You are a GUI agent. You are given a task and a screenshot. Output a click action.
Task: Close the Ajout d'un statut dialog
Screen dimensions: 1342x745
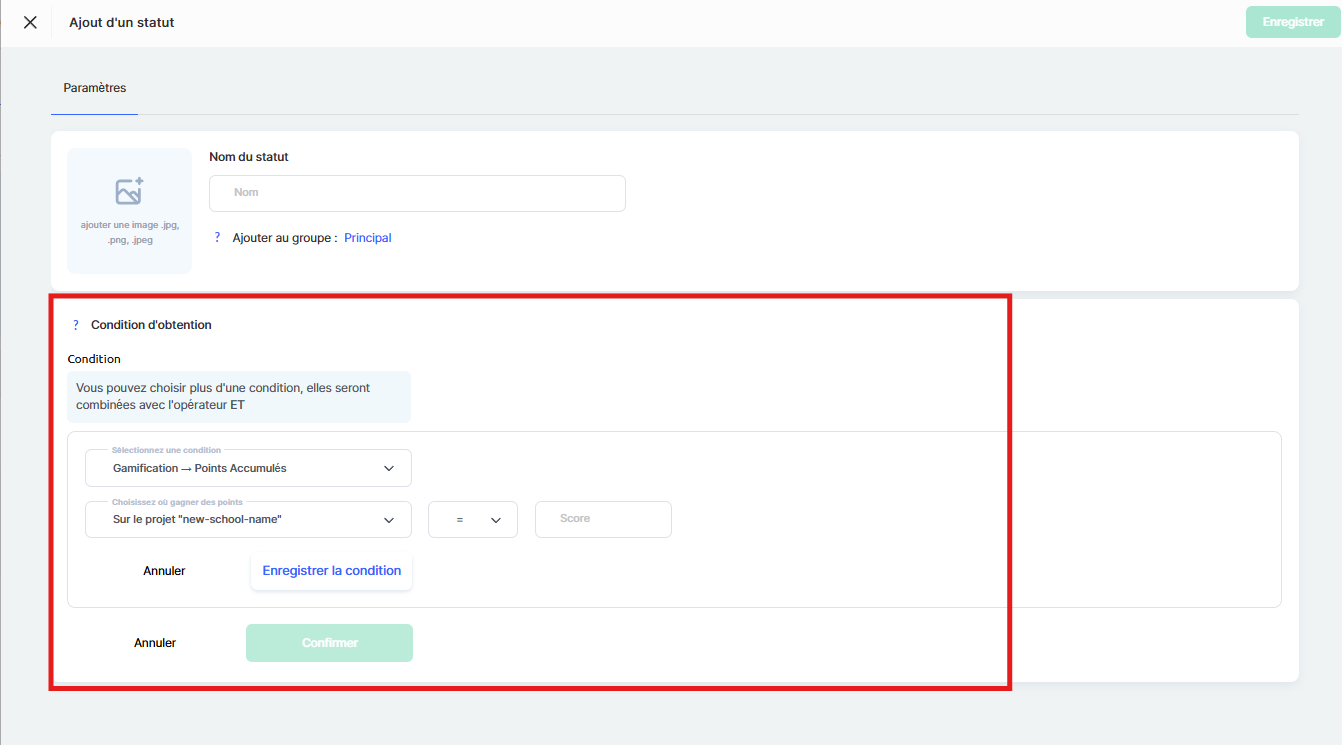pos(30,22)
